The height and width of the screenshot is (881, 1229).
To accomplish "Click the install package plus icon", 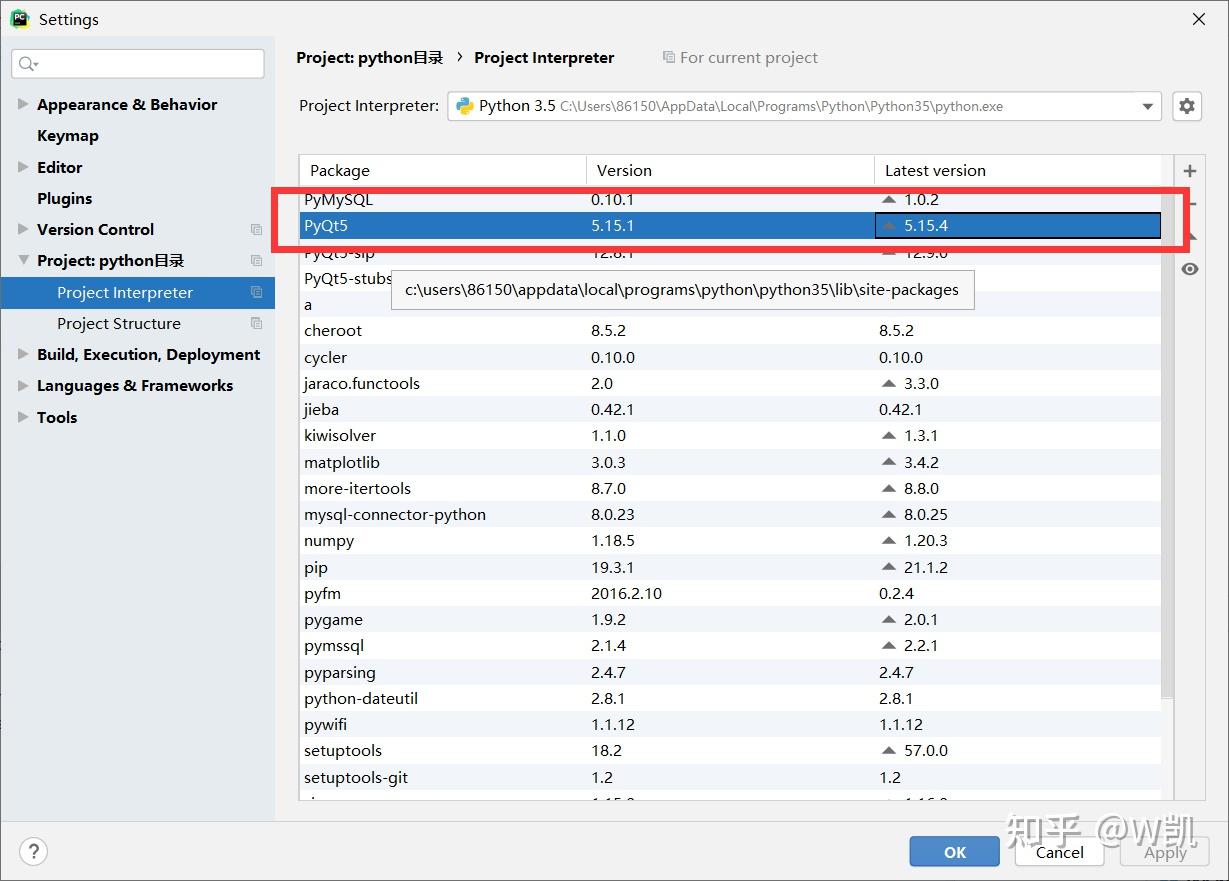I will click(x=1189, y=170).
